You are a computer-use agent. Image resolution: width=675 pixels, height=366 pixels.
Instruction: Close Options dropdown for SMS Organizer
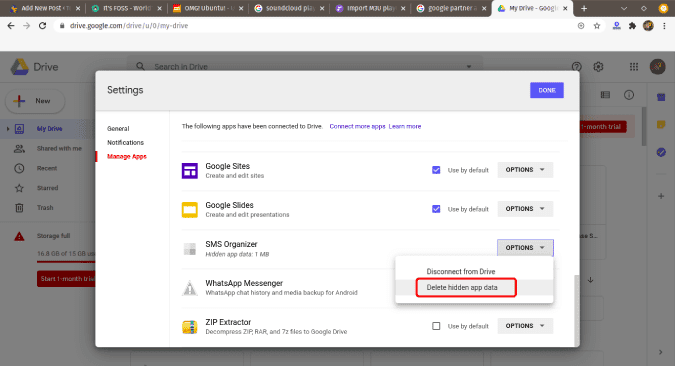pyautogui.click(x=525, y=248)
